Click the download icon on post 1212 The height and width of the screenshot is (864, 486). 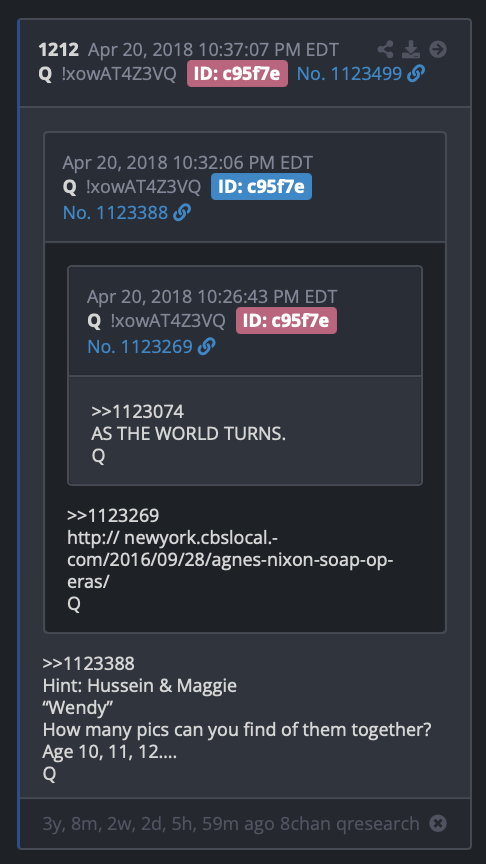(x=411, y=50)
